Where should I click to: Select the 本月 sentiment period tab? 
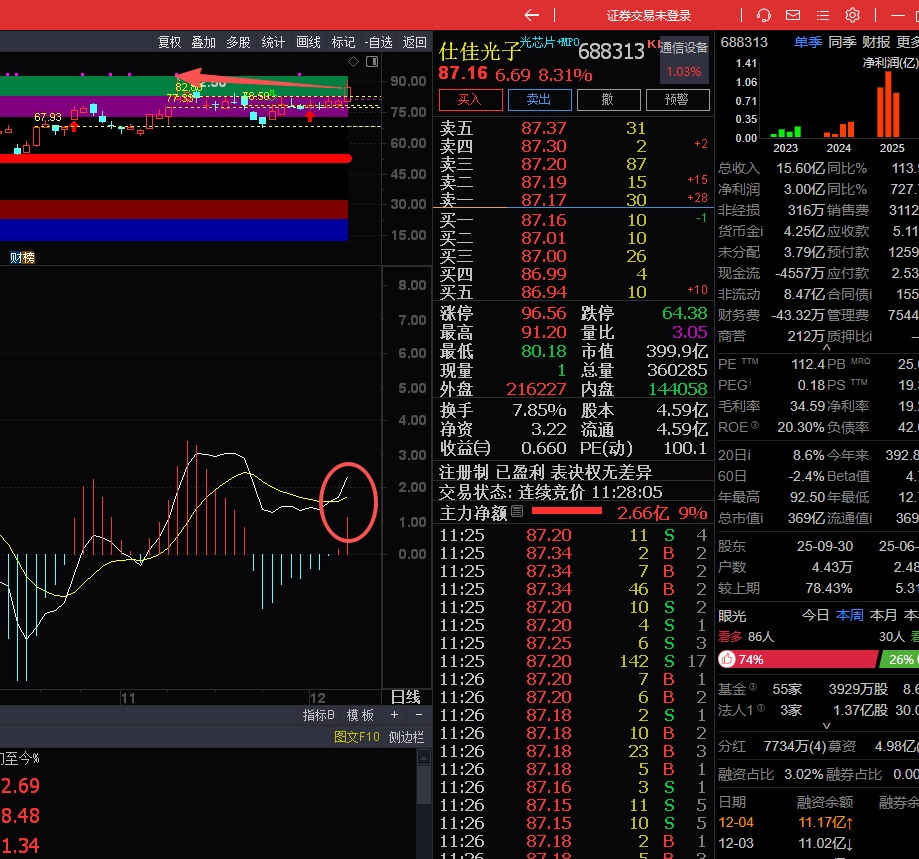(883, 615)
